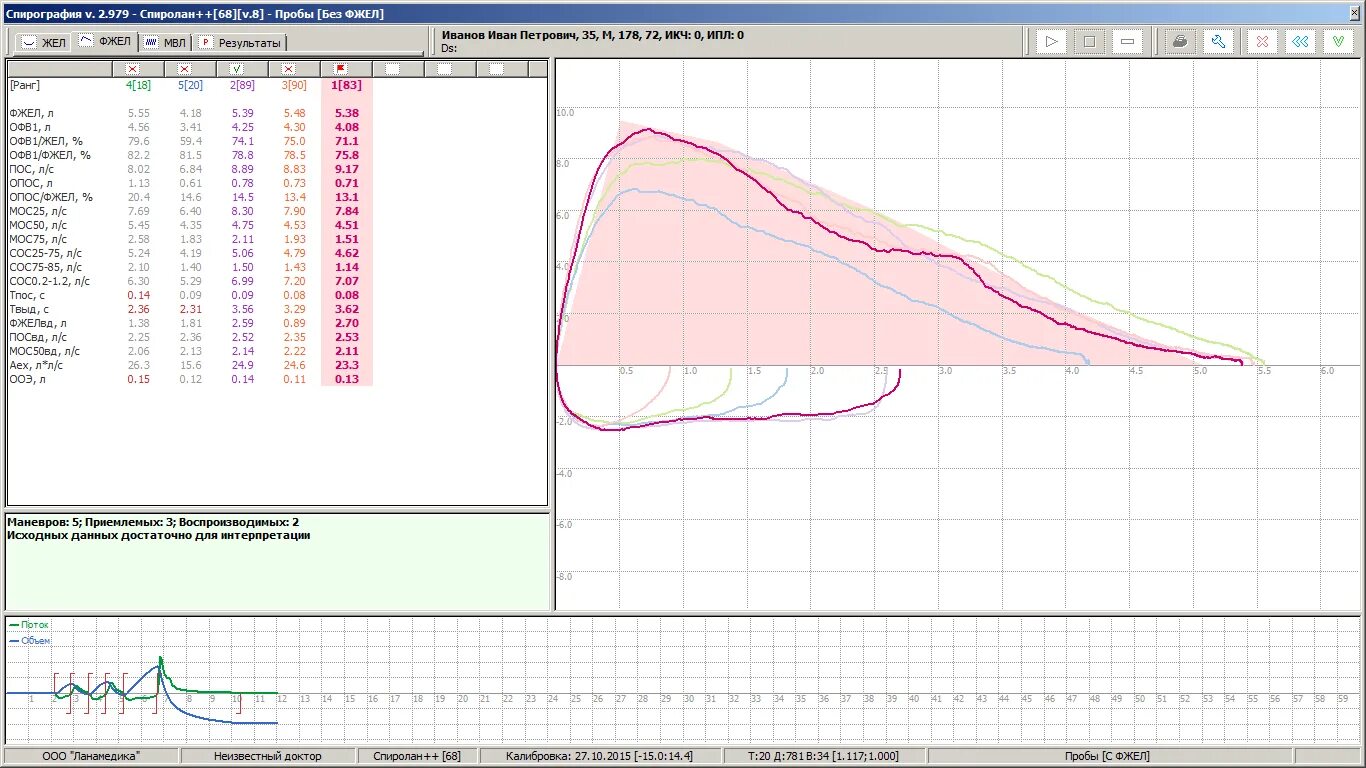Reject test with red X toolbar button

tap(1263, 42)
